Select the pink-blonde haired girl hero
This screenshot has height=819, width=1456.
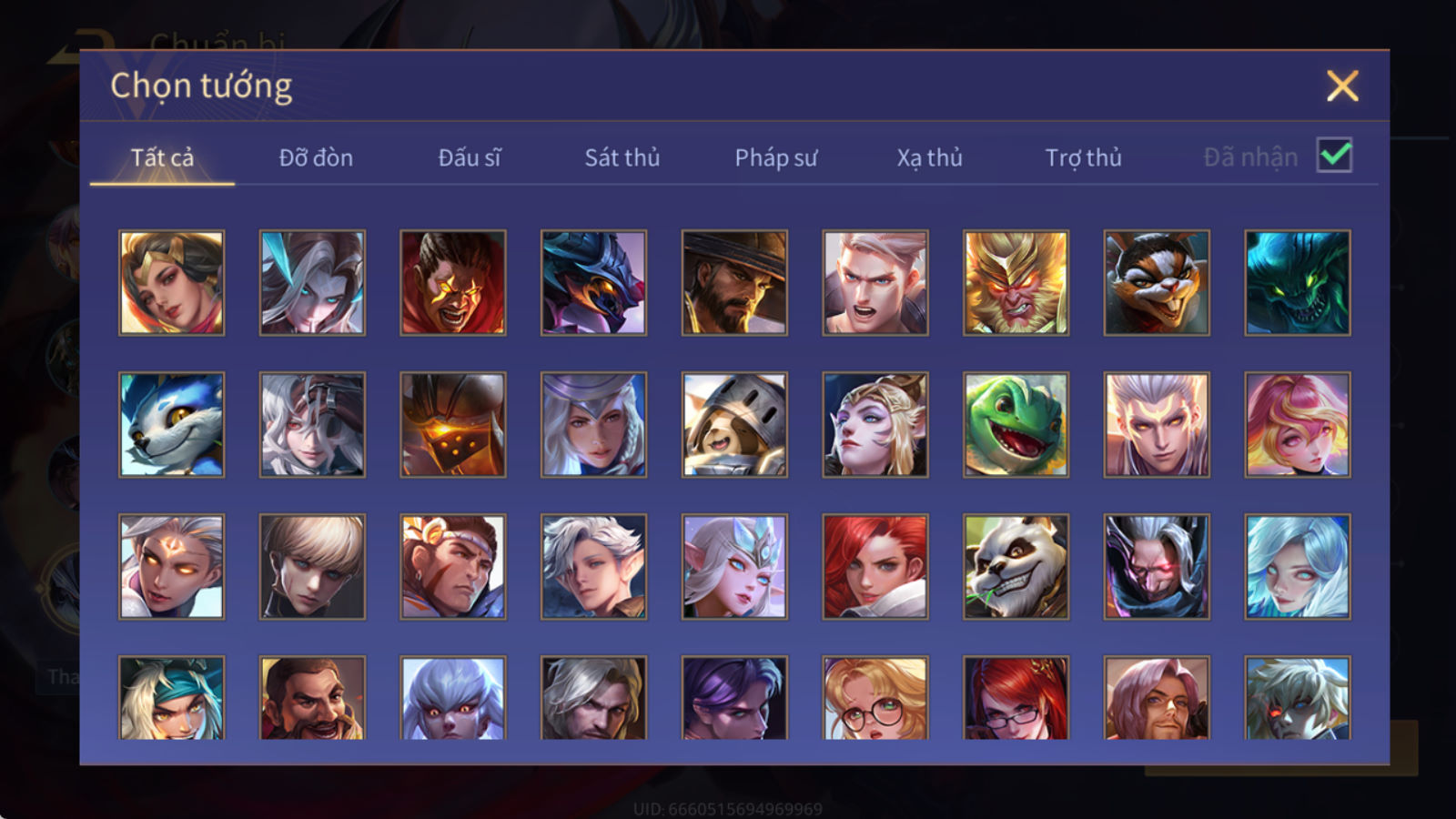[x=1298, y=425]
